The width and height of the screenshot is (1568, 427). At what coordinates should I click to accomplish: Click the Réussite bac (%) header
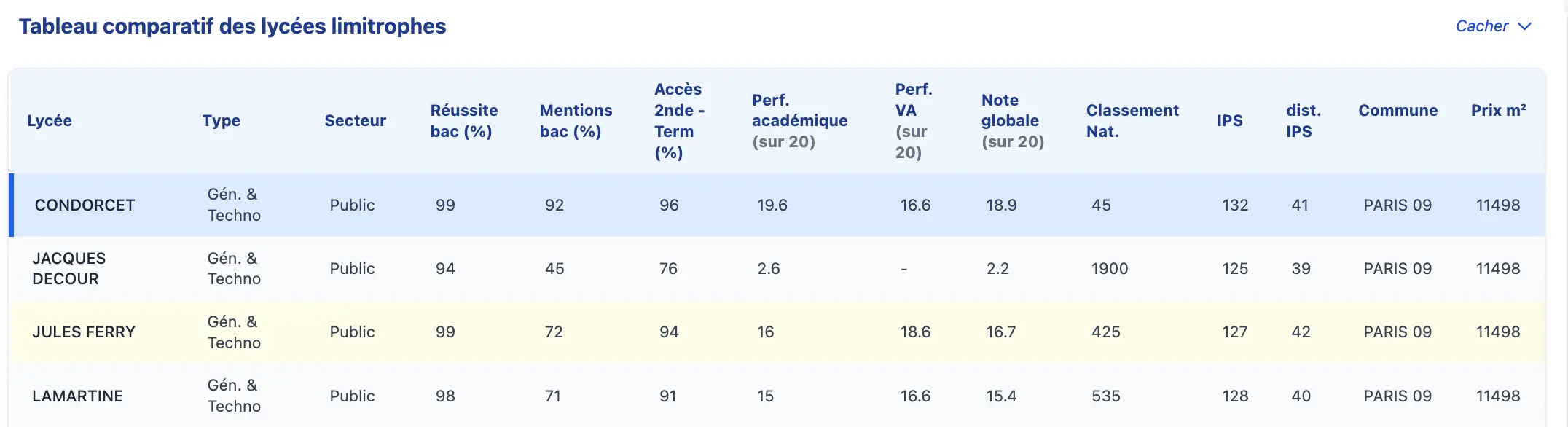464,120
